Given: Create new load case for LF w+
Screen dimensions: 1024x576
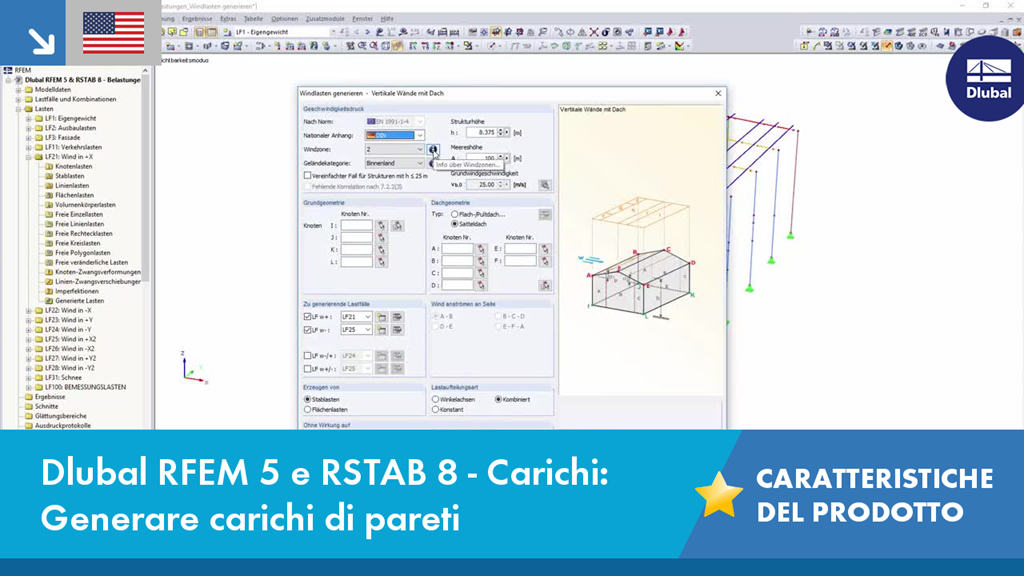Looking at the screenshot, I should 381,317.
